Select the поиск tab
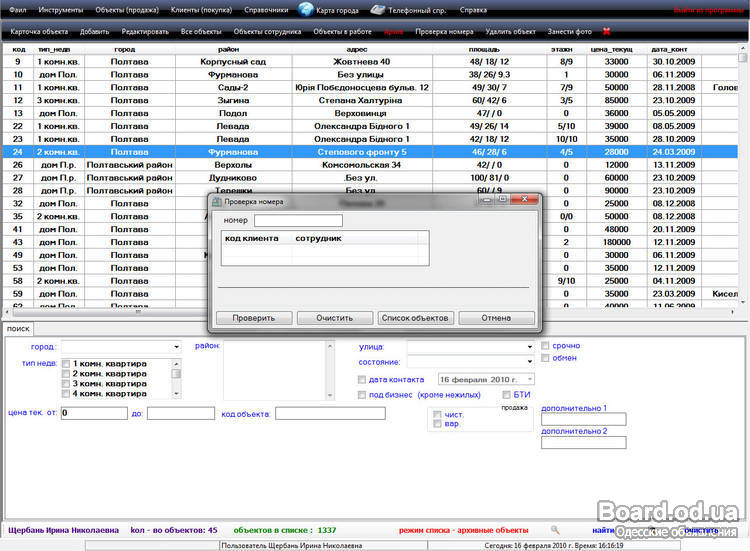The image size is (750, 551). coord(17,328)
